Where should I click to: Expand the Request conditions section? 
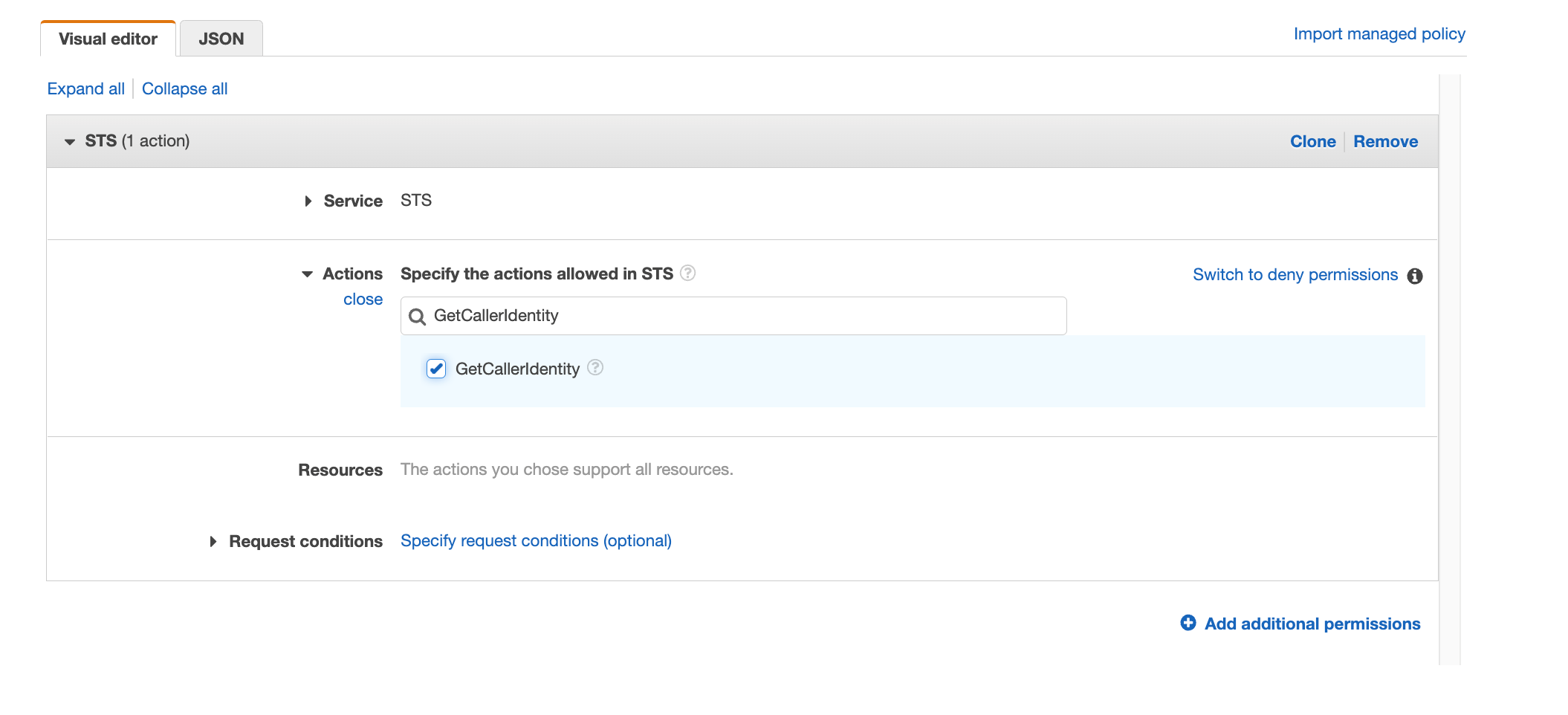(214, 541)
